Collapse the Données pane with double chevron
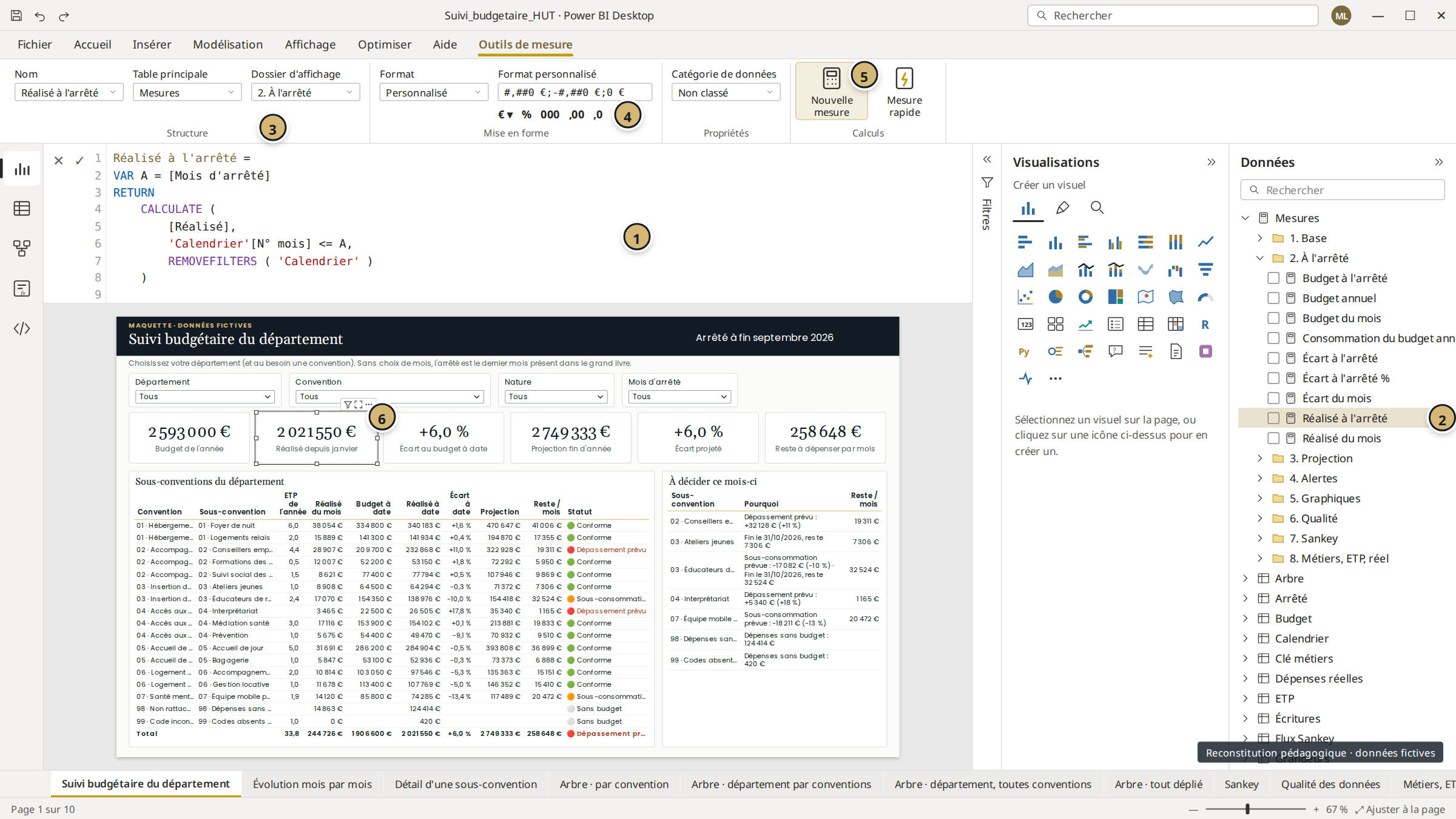This screenshot has height=819, width=1456. pyautogui.click(x=1438, y=162)
